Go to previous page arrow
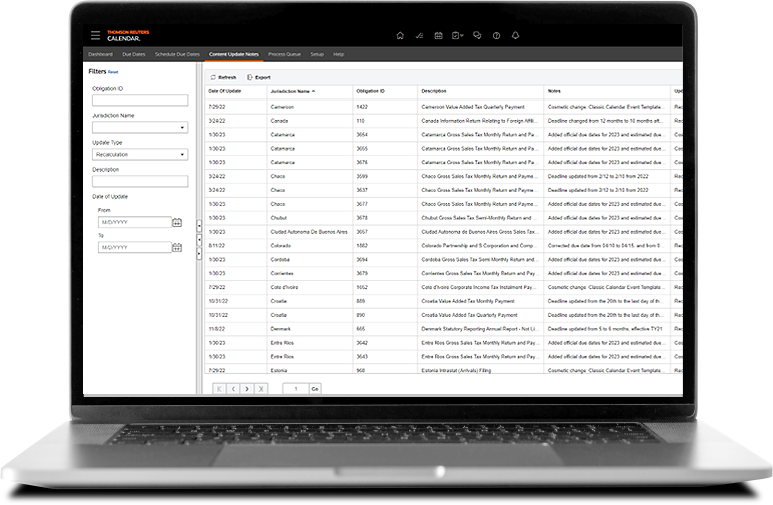773x505 pixels. coord(233,388)
